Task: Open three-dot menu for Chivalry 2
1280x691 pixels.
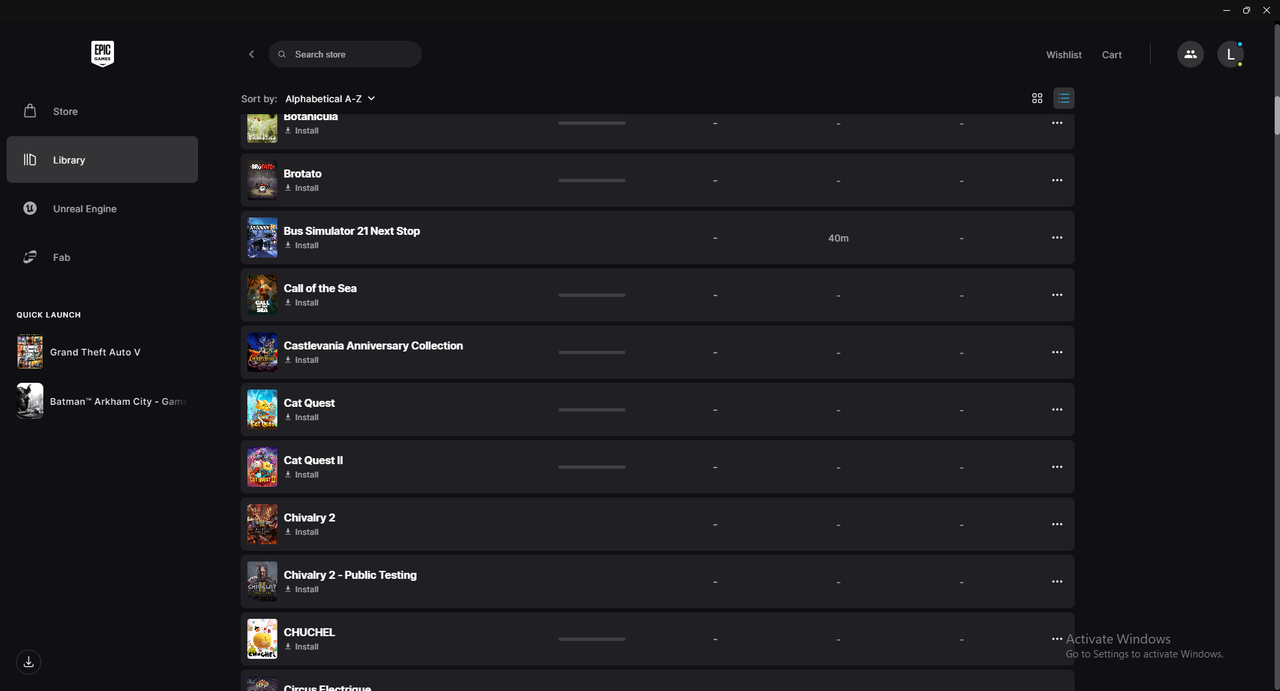Action: click(x=1057, y=524)
